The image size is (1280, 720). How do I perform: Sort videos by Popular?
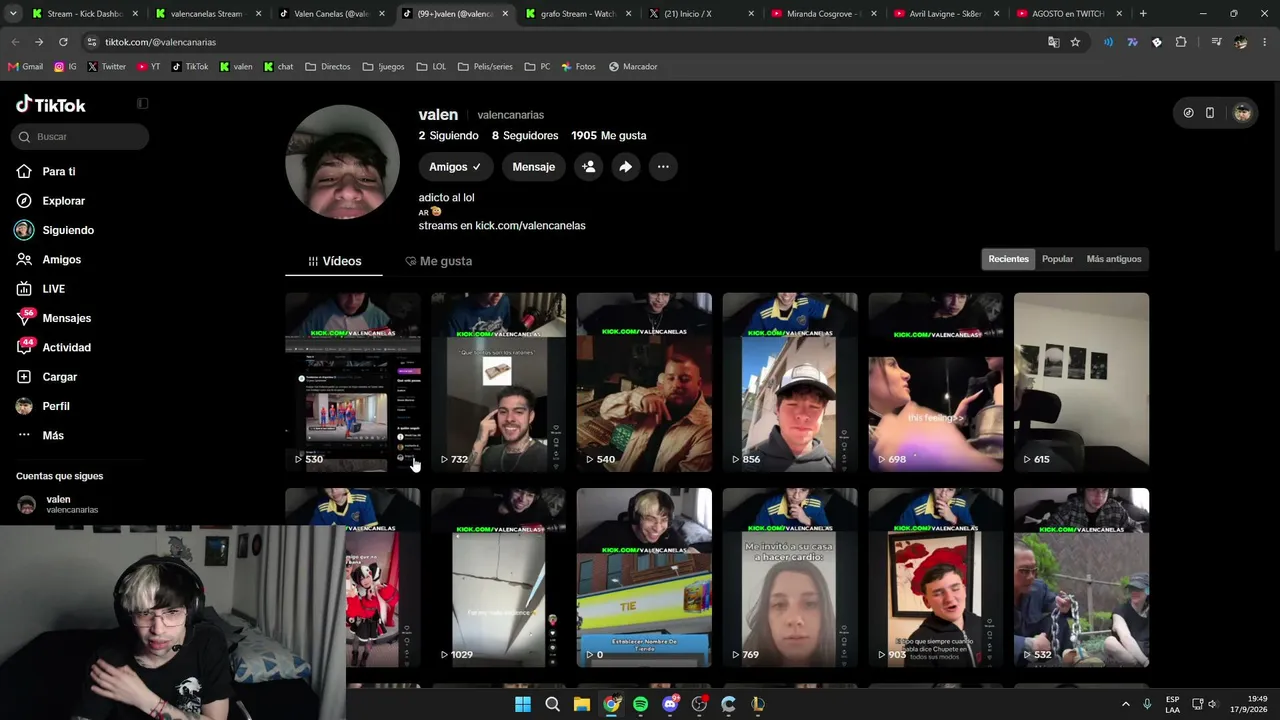1057,259
